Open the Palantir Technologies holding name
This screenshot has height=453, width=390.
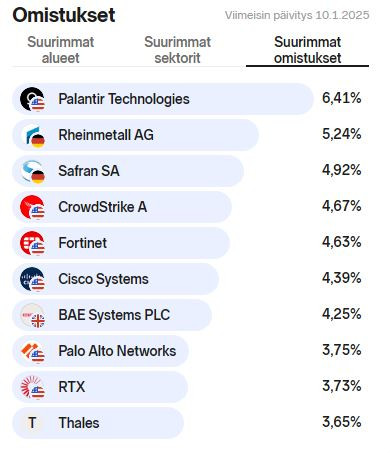[124, 99]
